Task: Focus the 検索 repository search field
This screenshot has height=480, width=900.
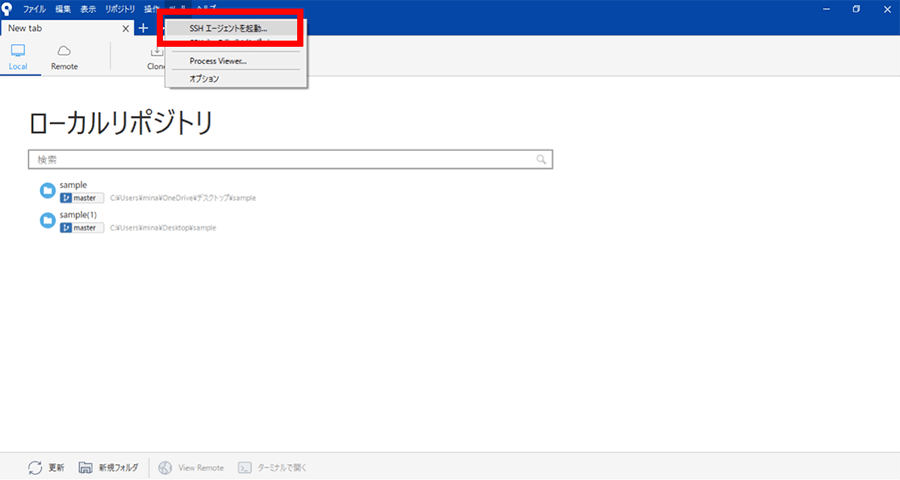Action: tap(290, 160)
